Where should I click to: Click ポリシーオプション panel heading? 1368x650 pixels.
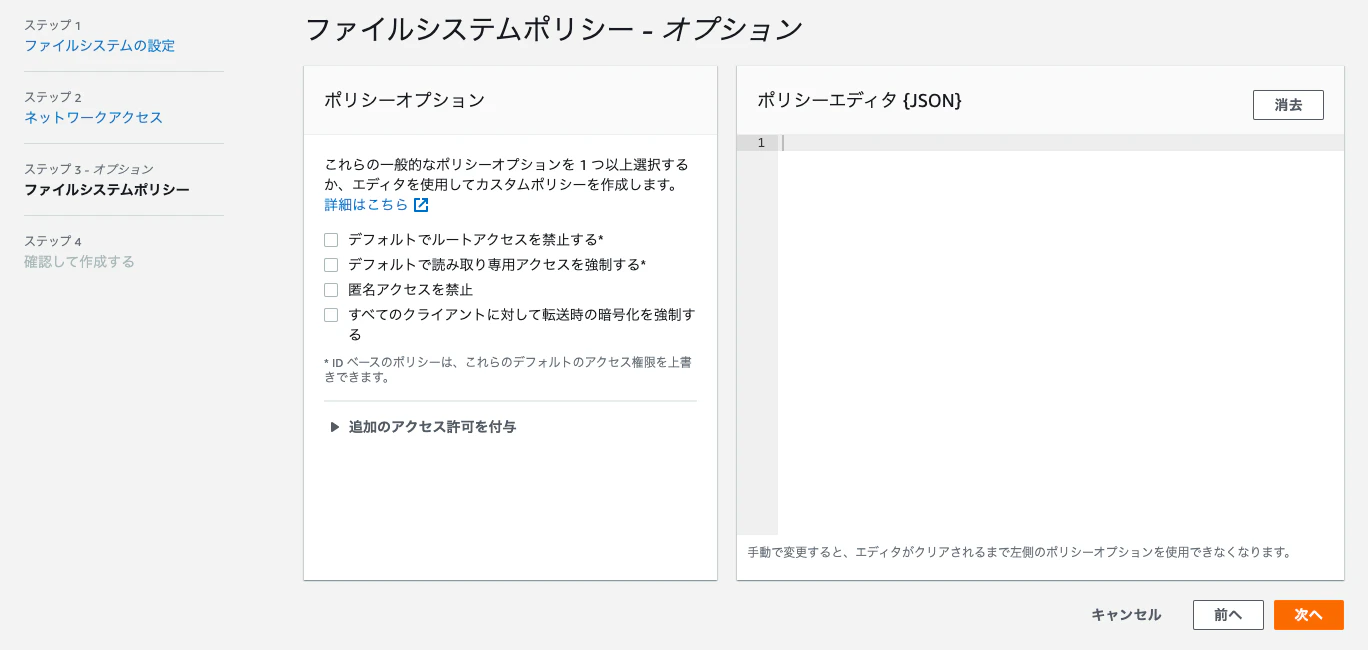(x=404, y=100)
